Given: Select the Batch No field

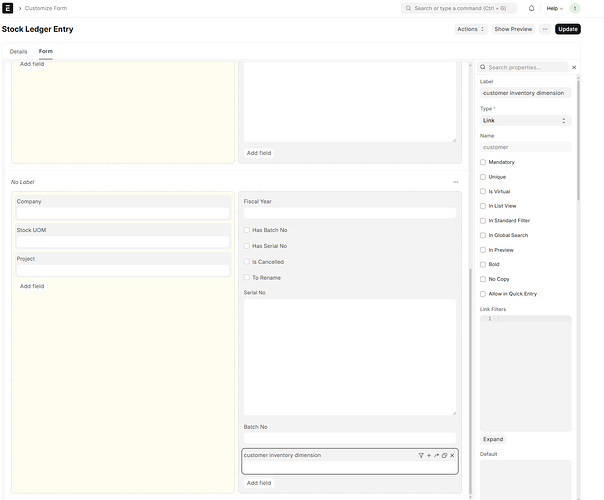Looking at the screenshot, I should tap(350, 433).
